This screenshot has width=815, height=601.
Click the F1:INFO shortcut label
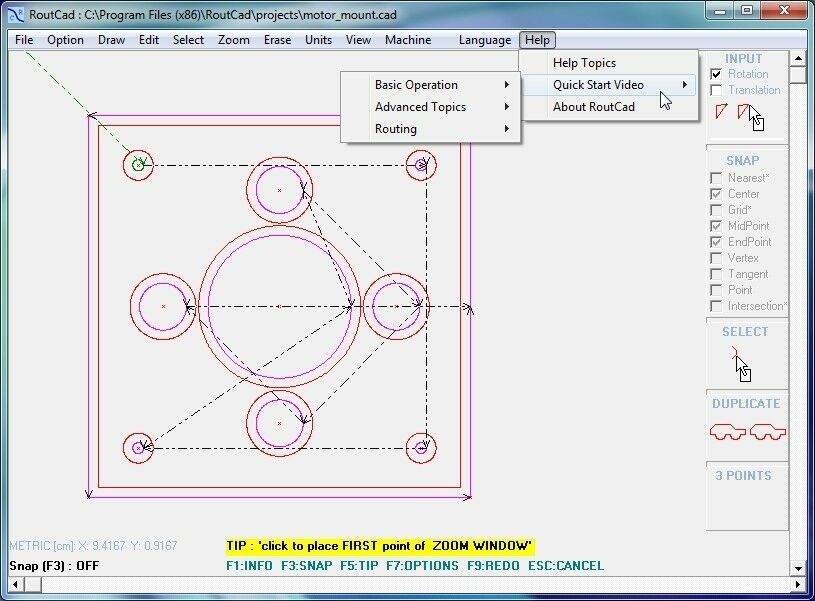click(249, 566)
